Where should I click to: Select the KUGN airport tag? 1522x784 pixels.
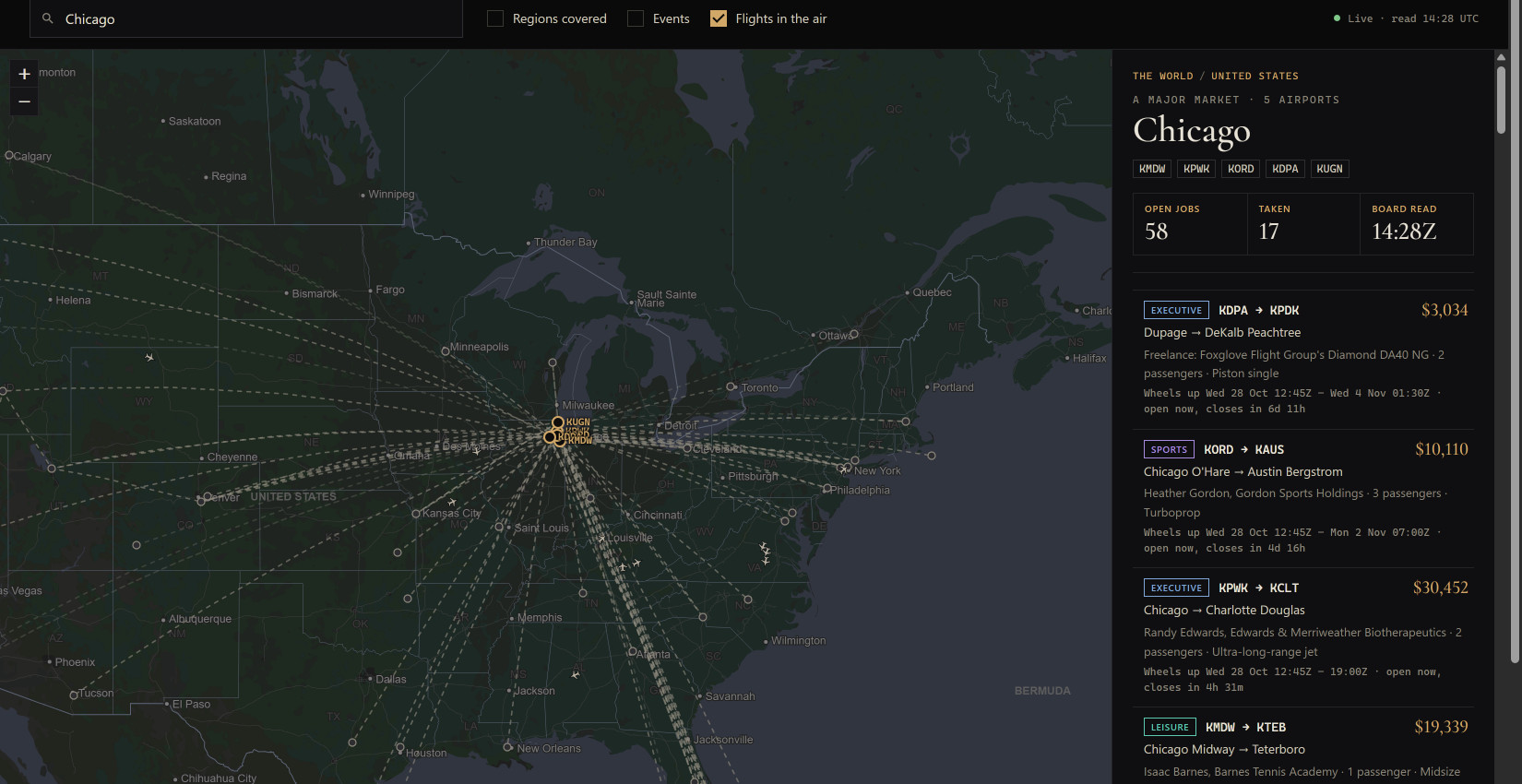tap(1329, 169)
